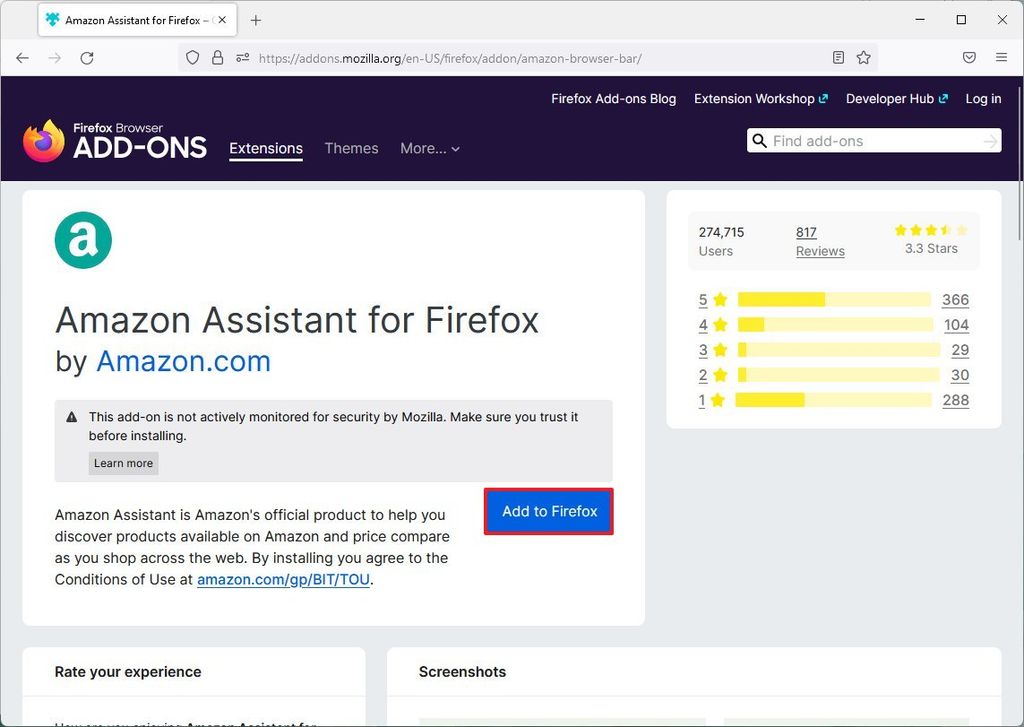Click the magnifier in the Find add-ons box
The width and height of the screenshot is (1024, 727).
tap(760, 141)
